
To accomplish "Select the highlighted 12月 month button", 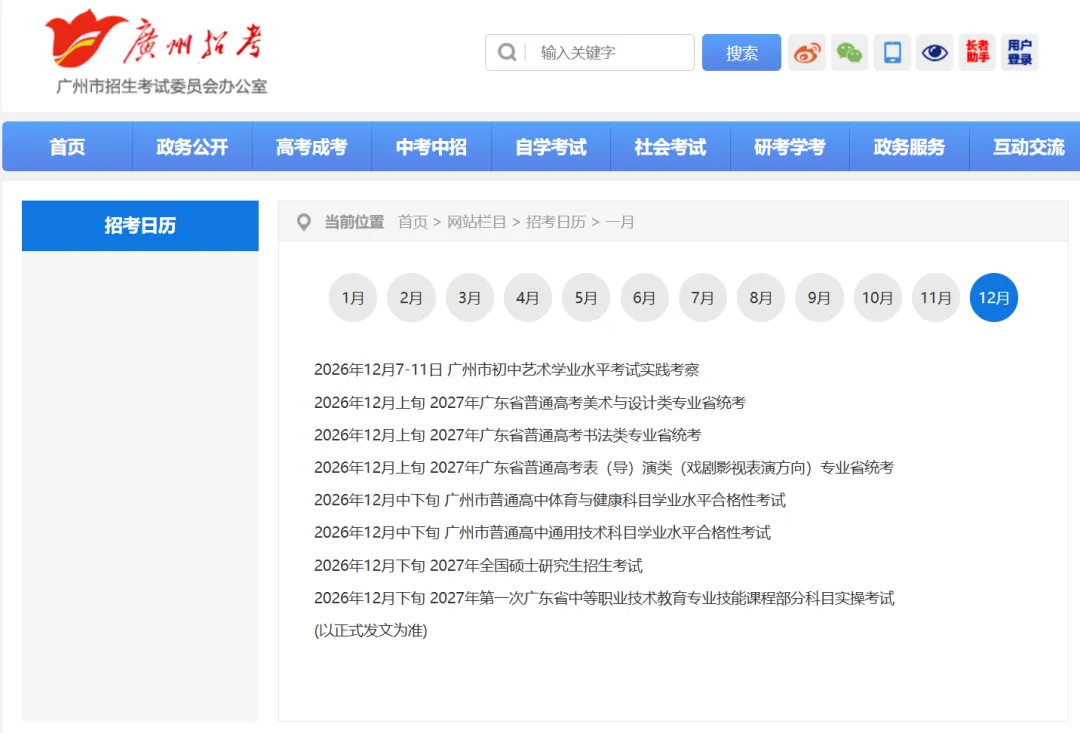I will click(994, 298).
